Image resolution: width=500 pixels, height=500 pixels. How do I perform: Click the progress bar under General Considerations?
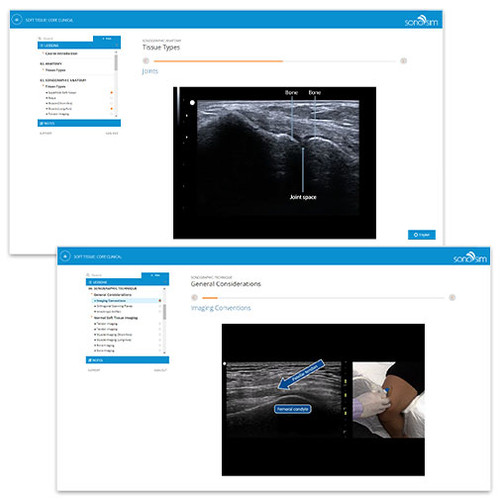pyautogui.click(x=323, y=298)
